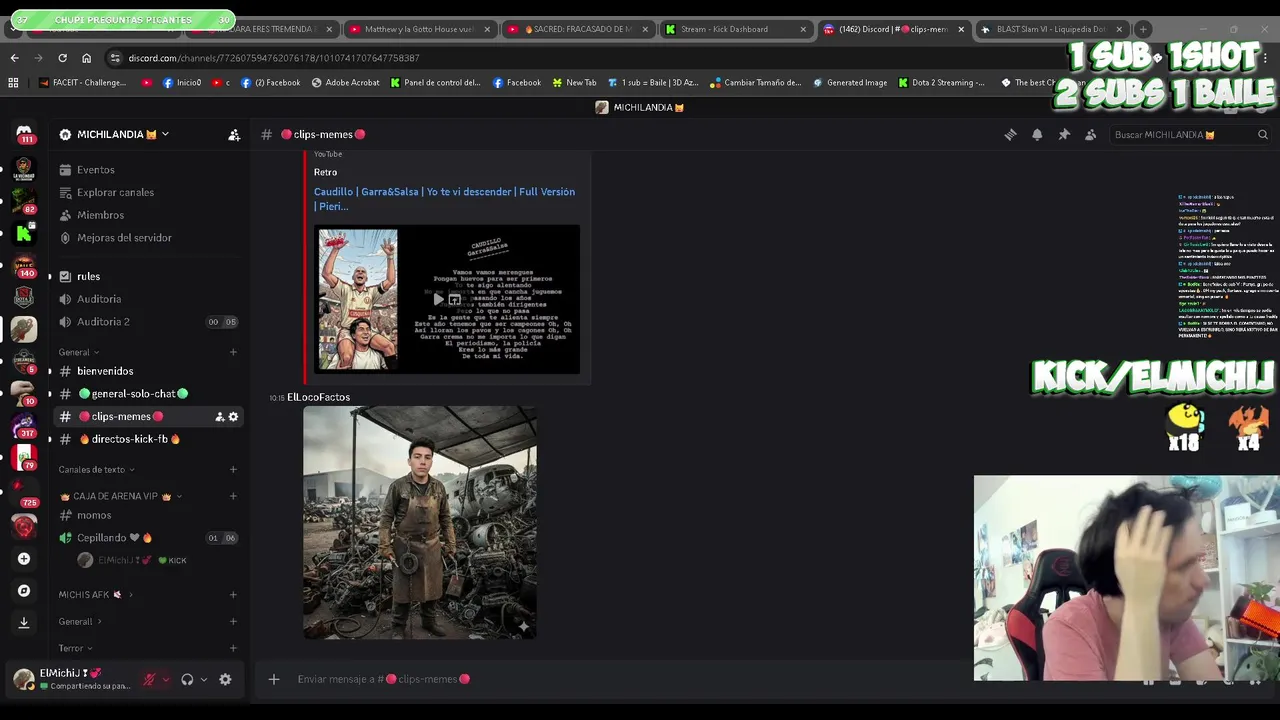The image size is (1280, 720).
Task: Click the member list icon in header
Action: [1090, 134]
